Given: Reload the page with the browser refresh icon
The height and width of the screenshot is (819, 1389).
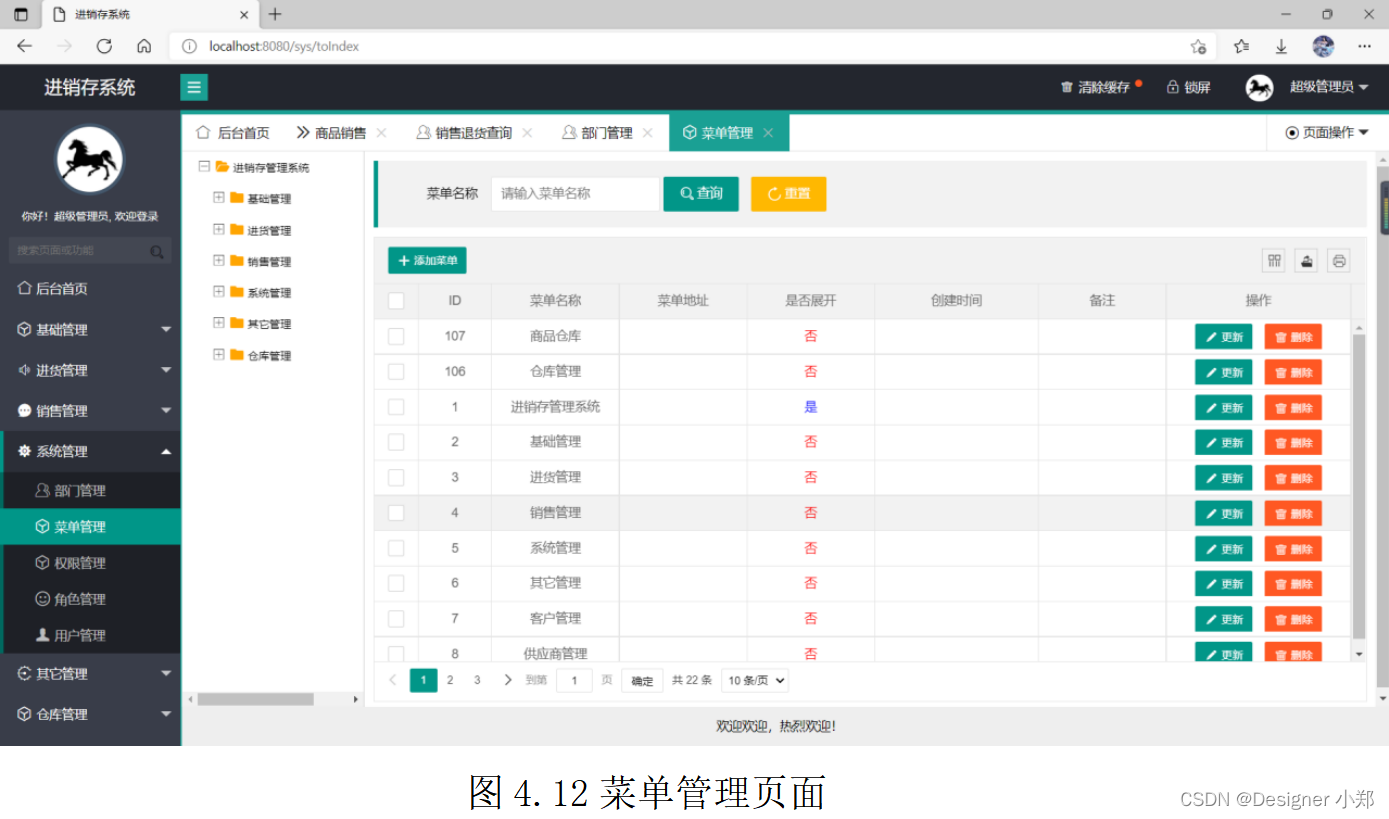Looking at the screenshot, I should [x=104, y=46].
